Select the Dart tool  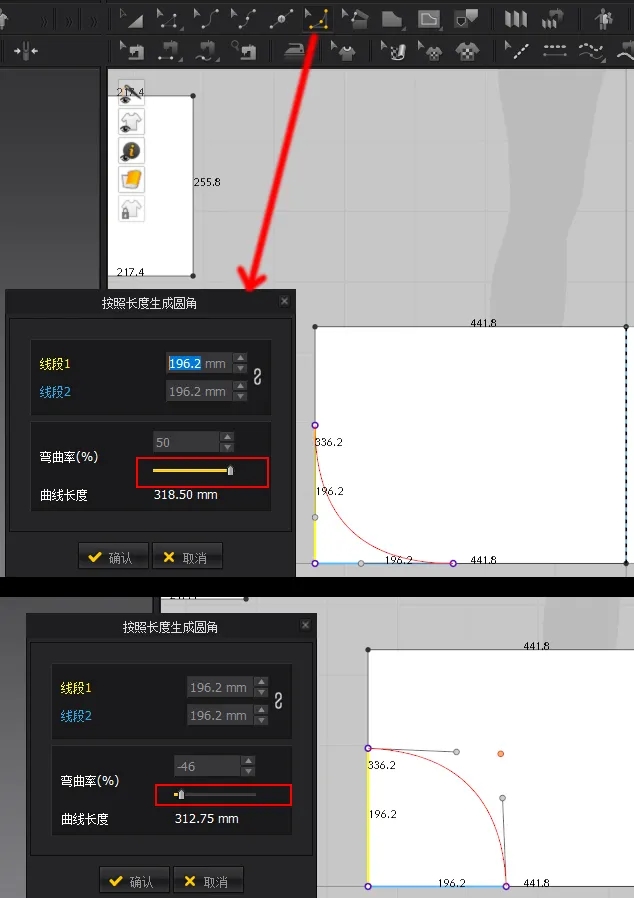click(x=466, y=18)
